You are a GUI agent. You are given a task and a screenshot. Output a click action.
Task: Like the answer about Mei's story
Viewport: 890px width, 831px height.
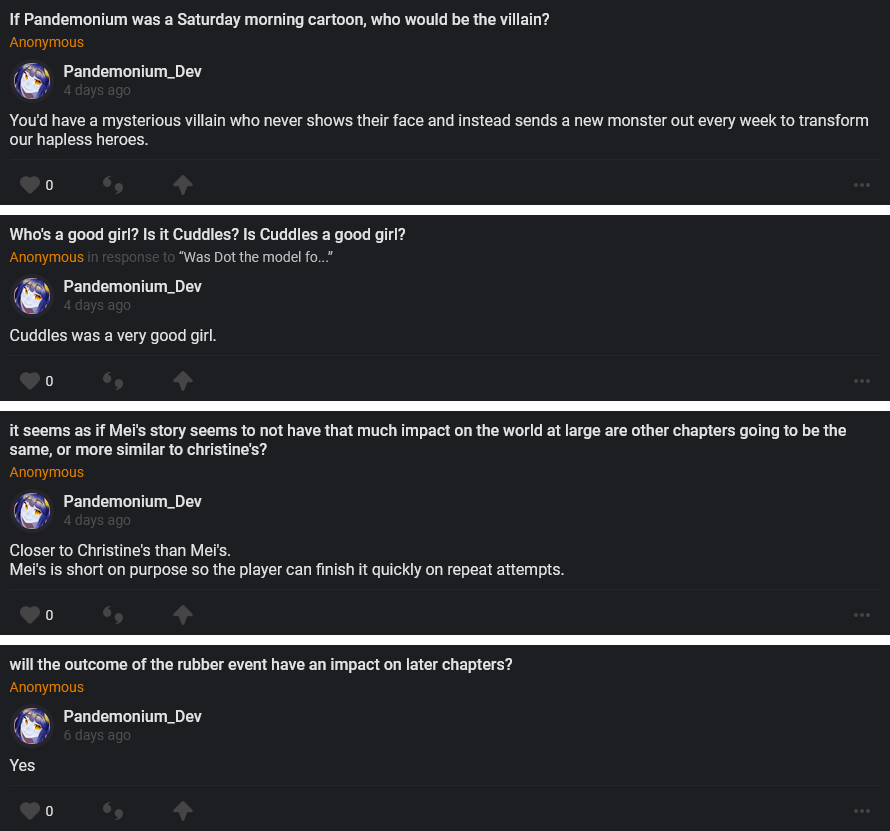coord(30,615)
